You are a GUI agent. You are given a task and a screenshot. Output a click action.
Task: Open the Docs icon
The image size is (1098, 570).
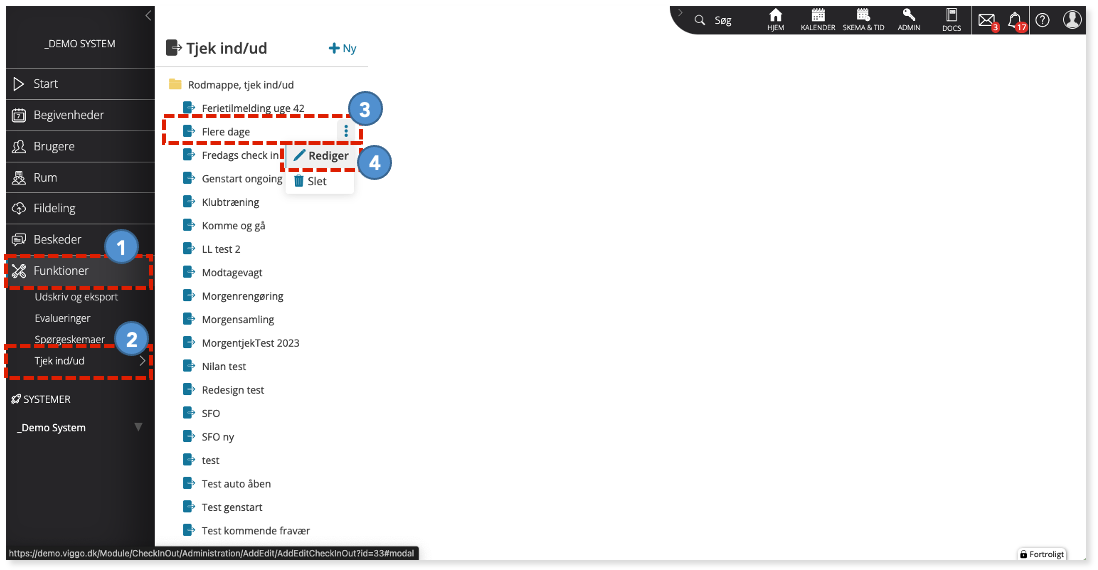coord(951,20)
